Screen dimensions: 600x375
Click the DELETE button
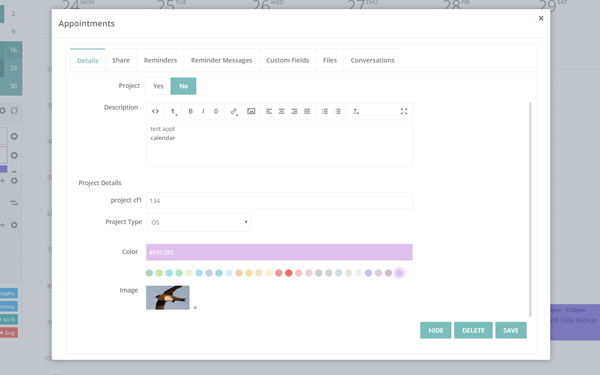point(473,330)
